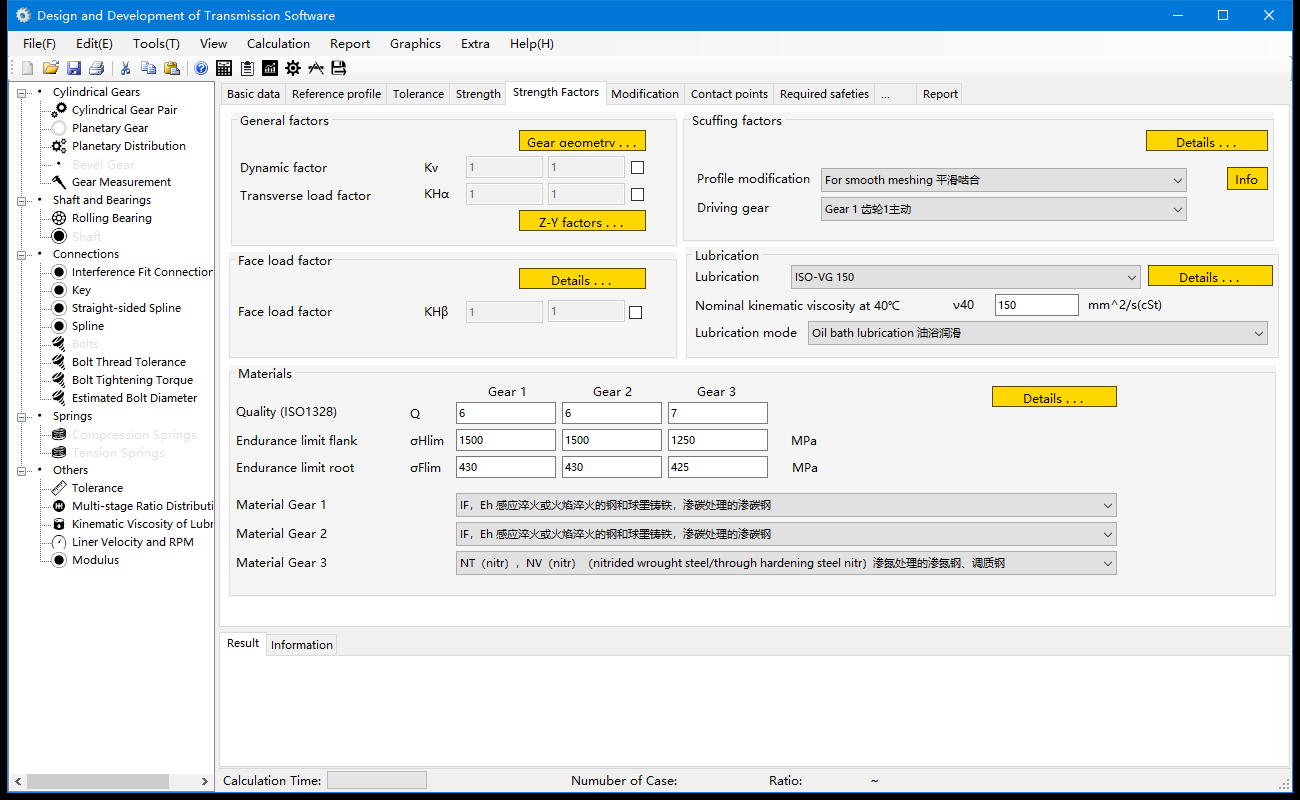Select Multi-stage Ratio Distribution icon
Image resolution: width=1300 pixels, height=800 pixels.
[x=59, y=506]
